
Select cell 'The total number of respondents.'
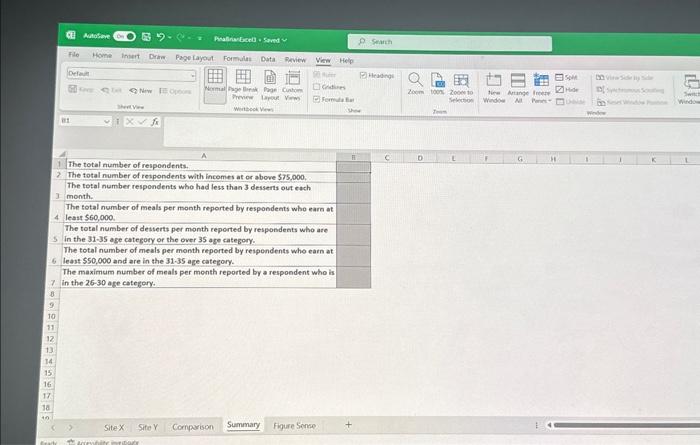click(x=201, y=165)
